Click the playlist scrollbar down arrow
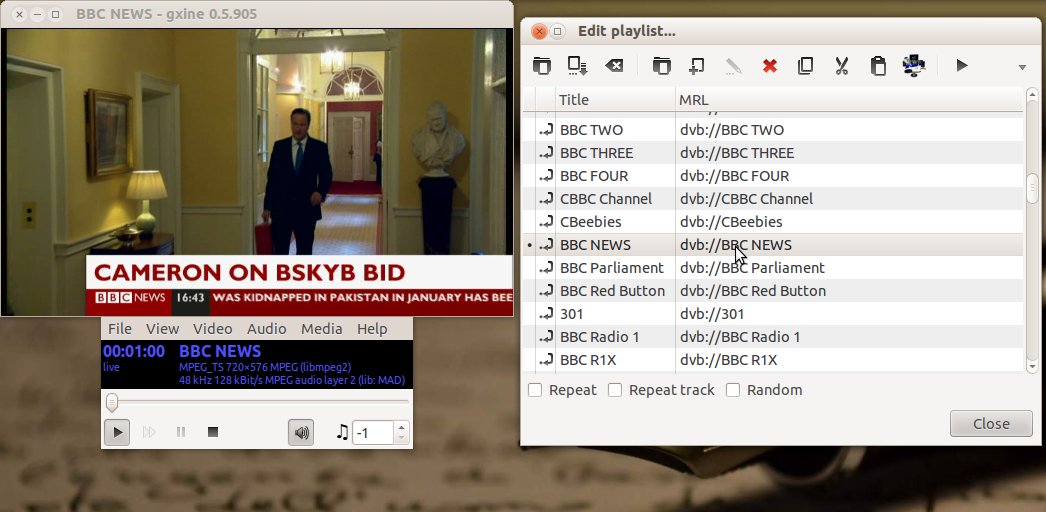This screenshot has width=1046, height=512. (x=1032, y=366)
